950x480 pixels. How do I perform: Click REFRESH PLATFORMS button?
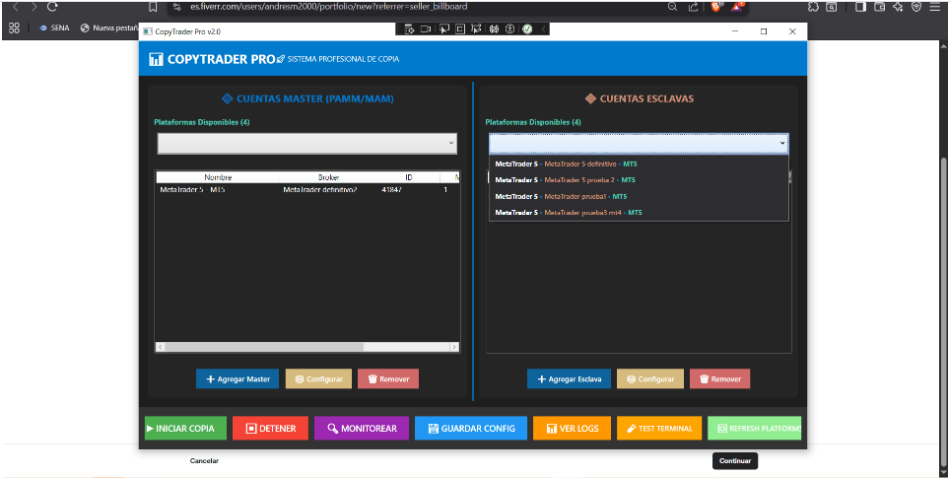tap(754, 428)
